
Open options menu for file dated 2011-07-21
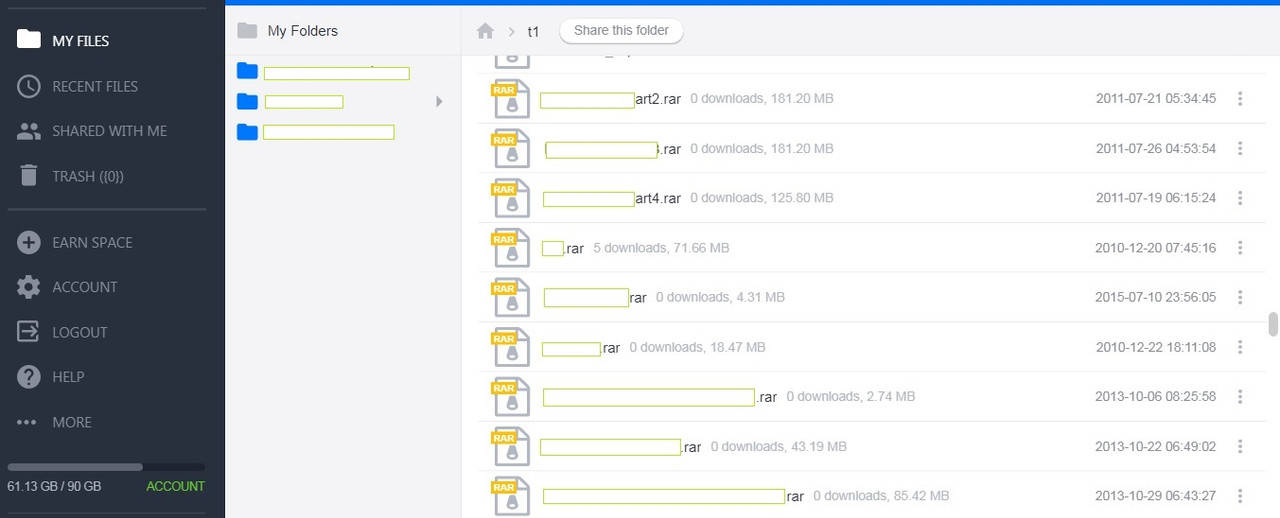[1240, 99]
